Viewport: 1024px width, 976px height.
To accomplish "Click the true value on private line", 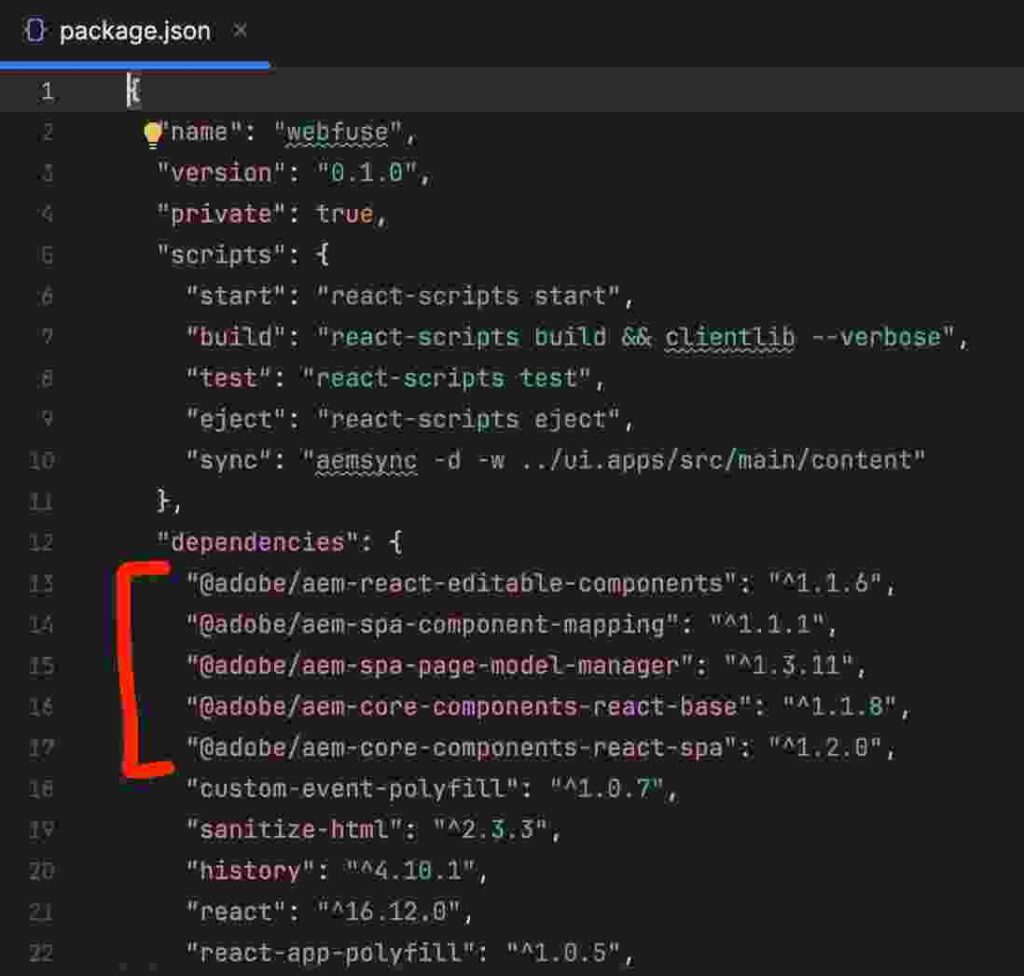I will point(345,214).
